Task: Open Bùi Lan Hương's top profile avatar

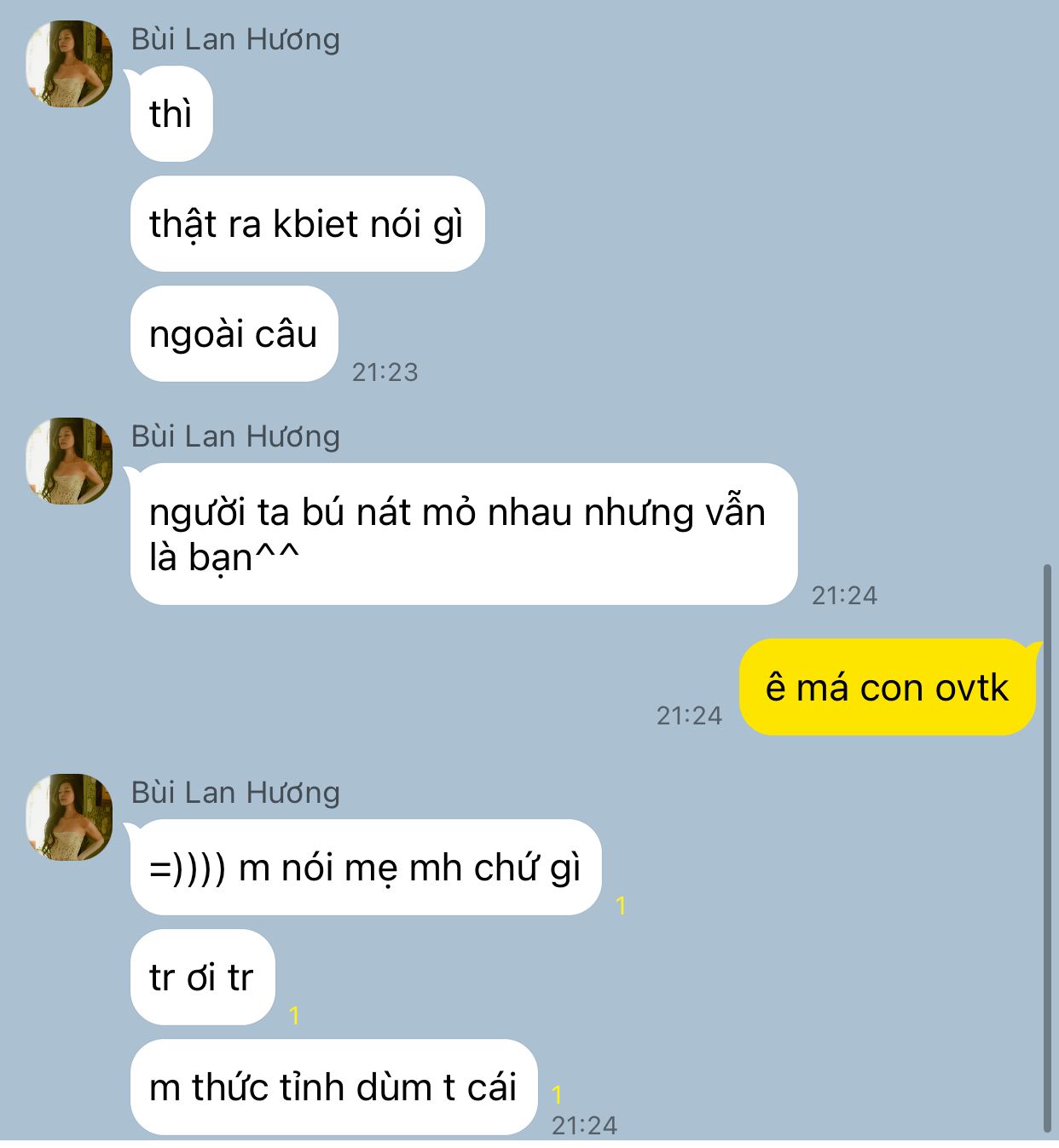Action: coord(69,64)
